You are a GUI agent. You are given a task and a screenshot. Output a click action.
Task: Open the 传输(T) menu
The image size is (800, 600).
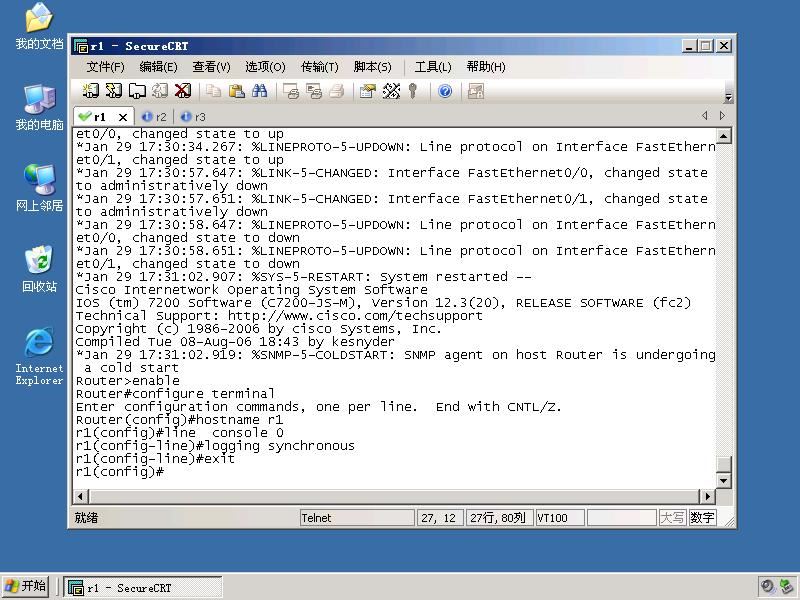319,67
